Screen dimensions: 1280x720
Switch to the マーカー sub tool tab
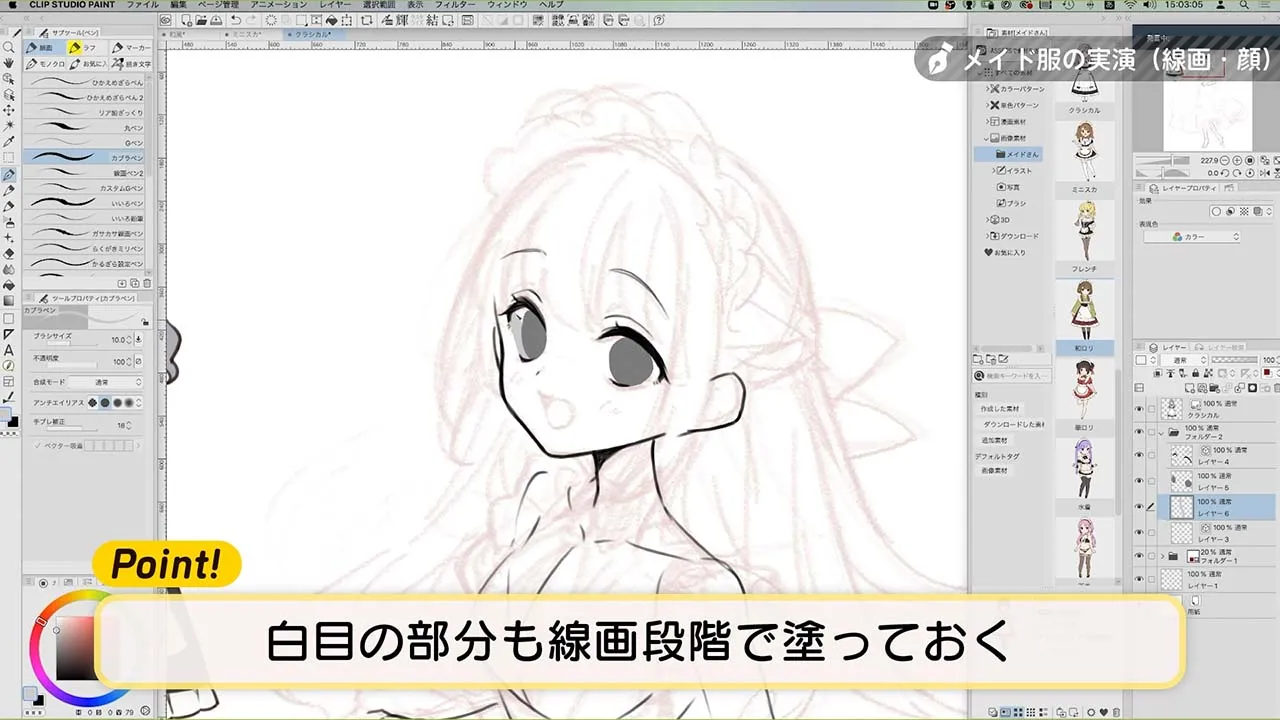(x=132, y=48)
